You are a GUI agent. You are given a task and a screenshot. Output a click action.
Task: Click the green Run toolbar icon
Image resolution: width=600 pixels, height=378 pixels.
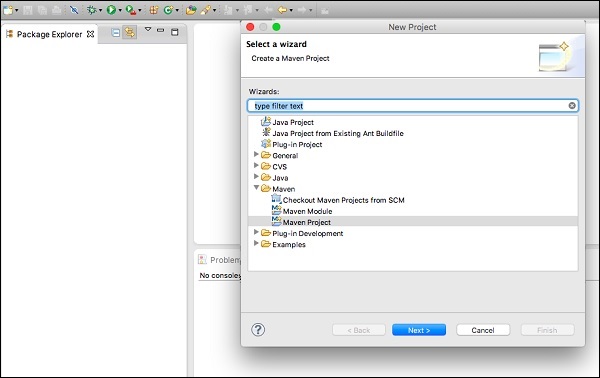coord(111,10)
